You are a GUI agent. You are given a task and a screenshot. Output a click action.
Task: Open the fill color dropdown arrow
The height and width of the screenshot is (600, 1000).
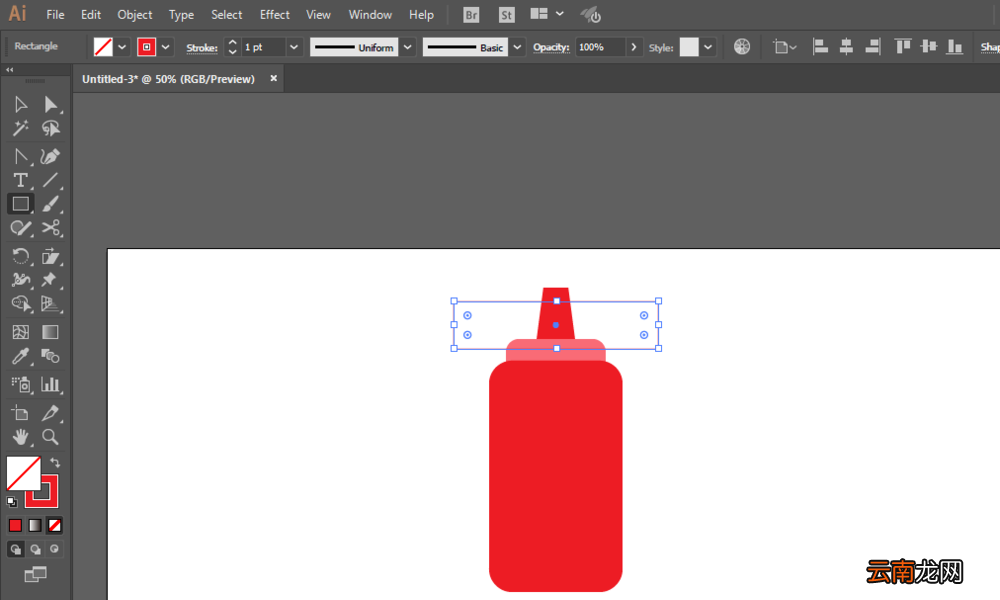(x=122, y=47)
